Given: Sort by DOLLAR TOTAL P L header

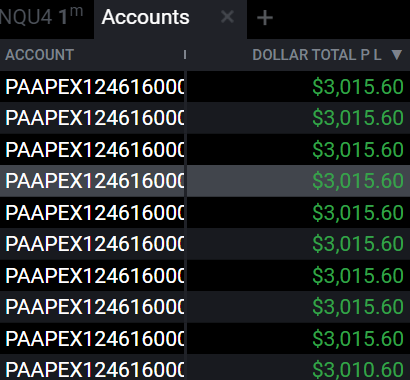Looking at the screenshot, I should coord(317,55).
